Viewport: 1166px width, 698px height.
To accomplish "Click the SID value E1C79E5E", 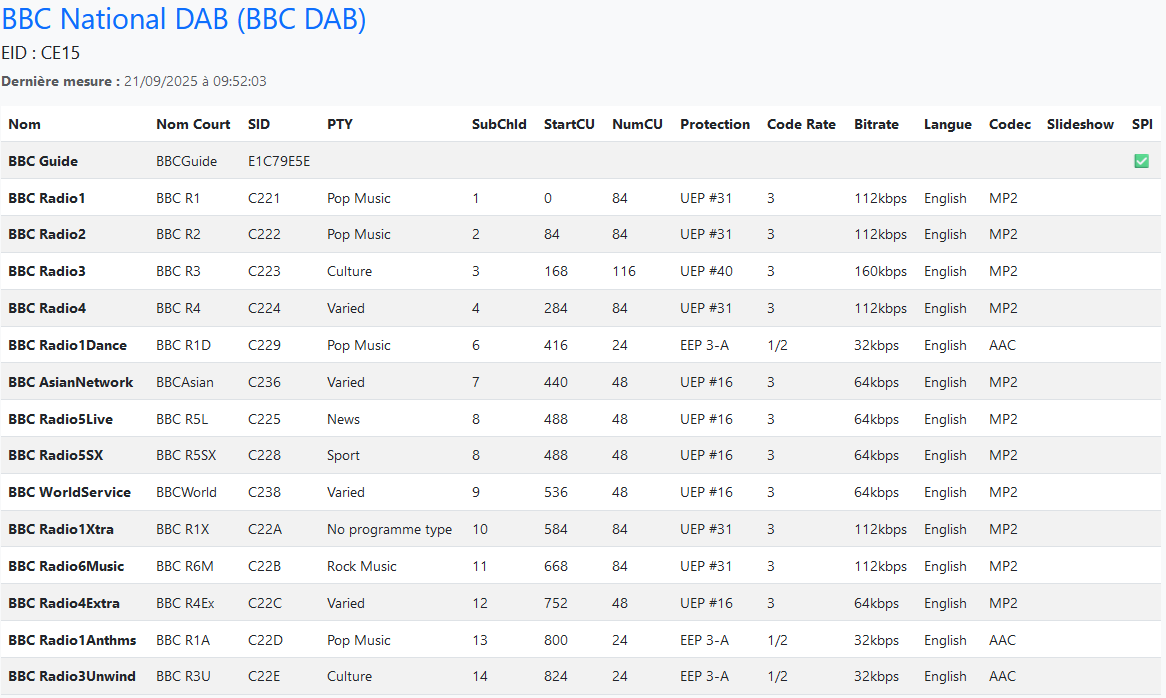I will pos(279,161).
